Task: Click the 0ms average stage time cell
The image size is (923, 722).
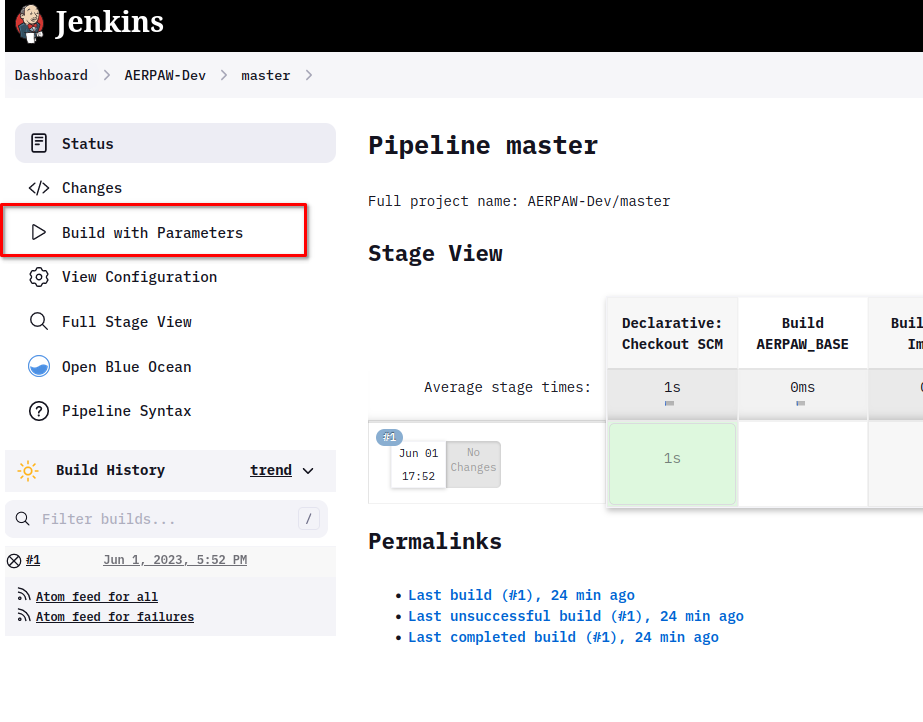Action: (x=802, y=394)
